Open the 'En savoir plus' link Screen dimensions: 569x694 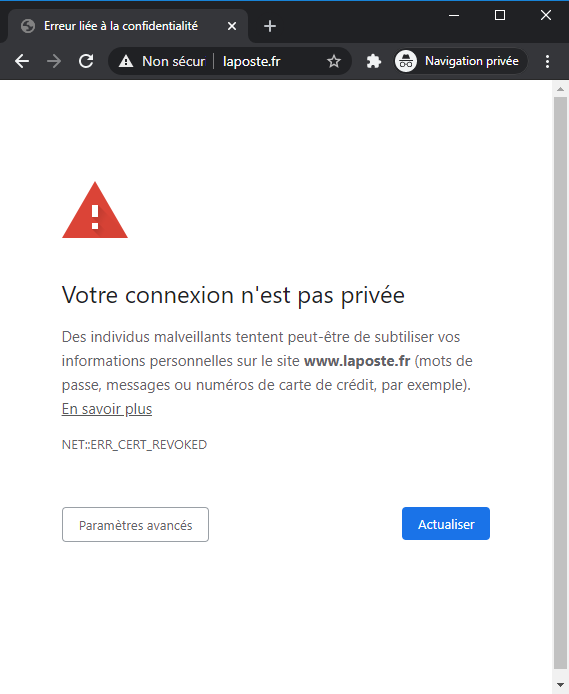(107, 409)
